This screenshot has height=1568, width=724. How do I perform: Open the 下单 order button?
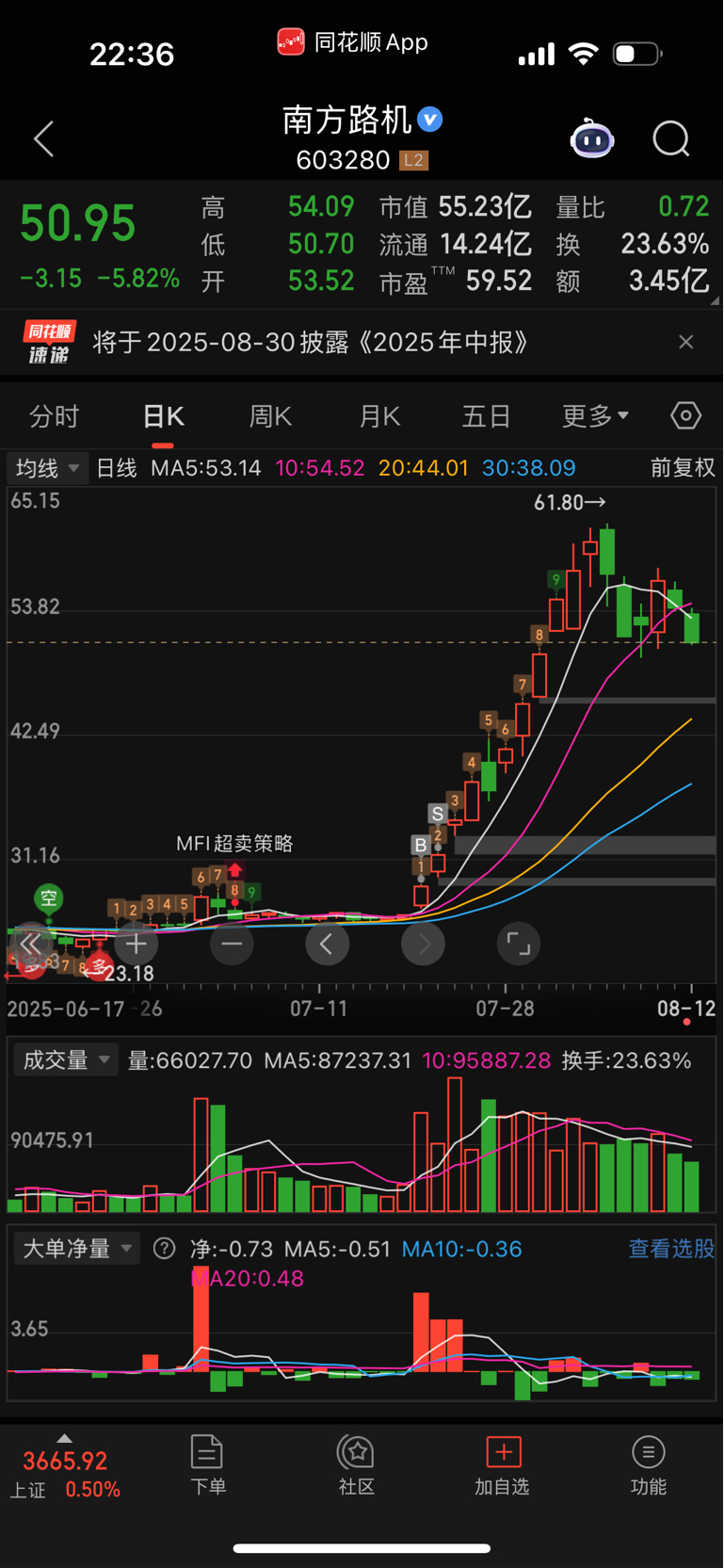(x=207, y=1465)
